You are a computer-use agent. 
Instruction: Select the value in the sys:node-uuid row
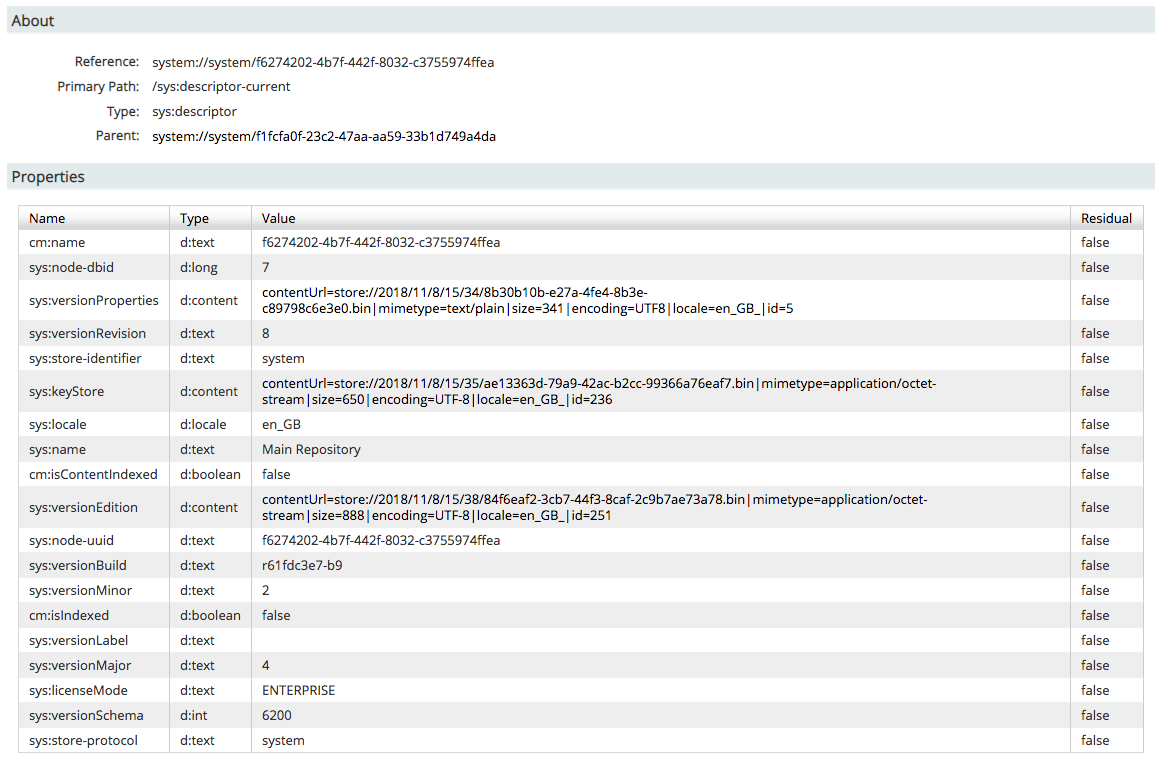pyautogui.click(x=381, y=541)
